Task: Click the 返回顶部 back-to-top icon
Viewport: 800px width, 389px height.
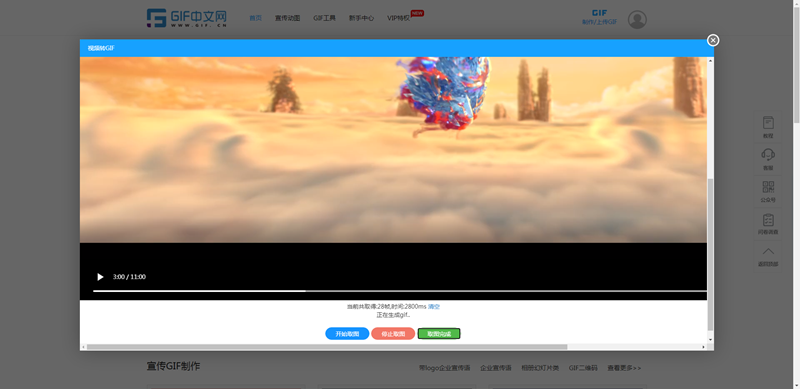Action: click(x=768, y=256)
